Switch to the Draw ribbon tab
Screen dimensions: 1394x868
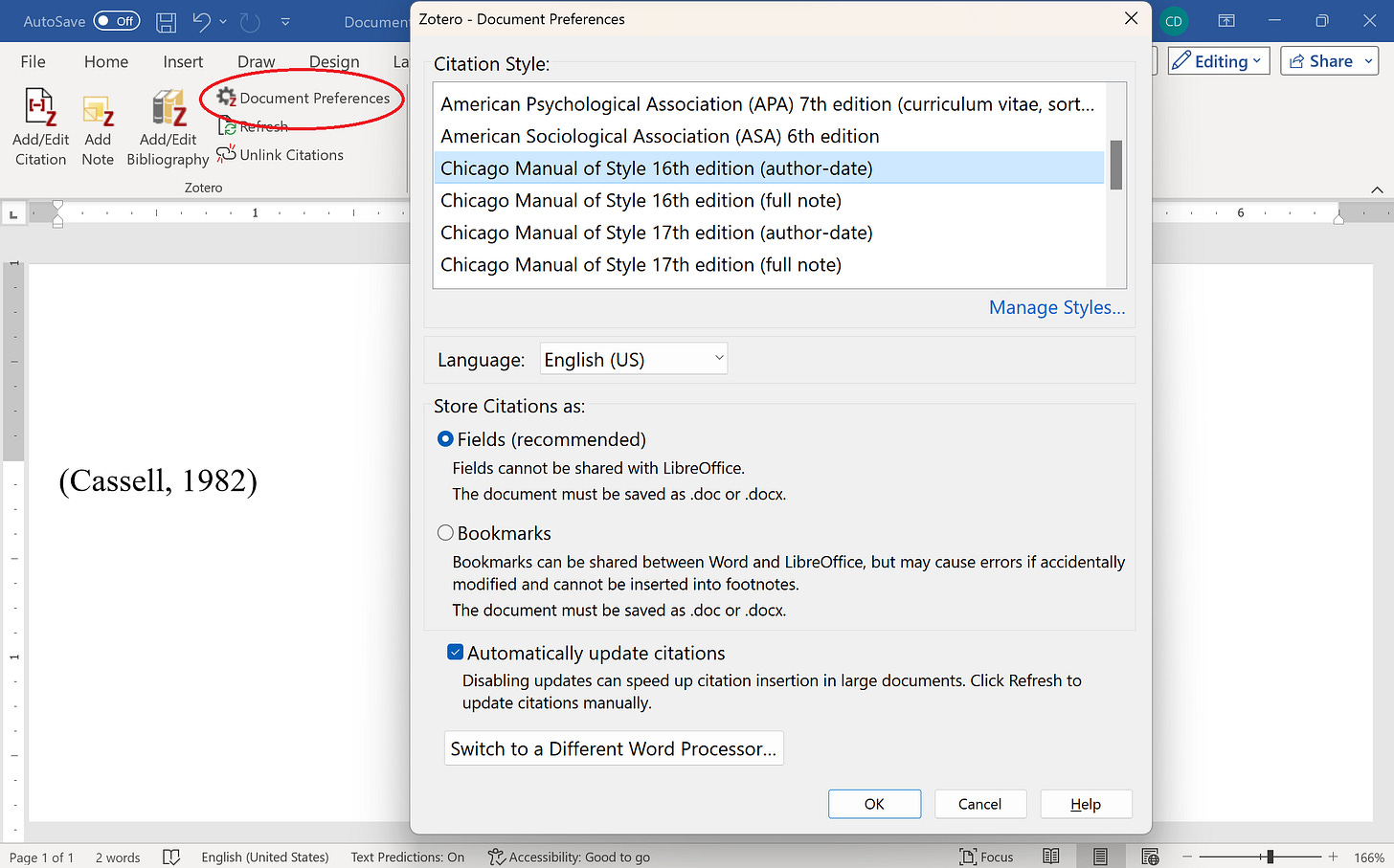(x=256, y=61)
